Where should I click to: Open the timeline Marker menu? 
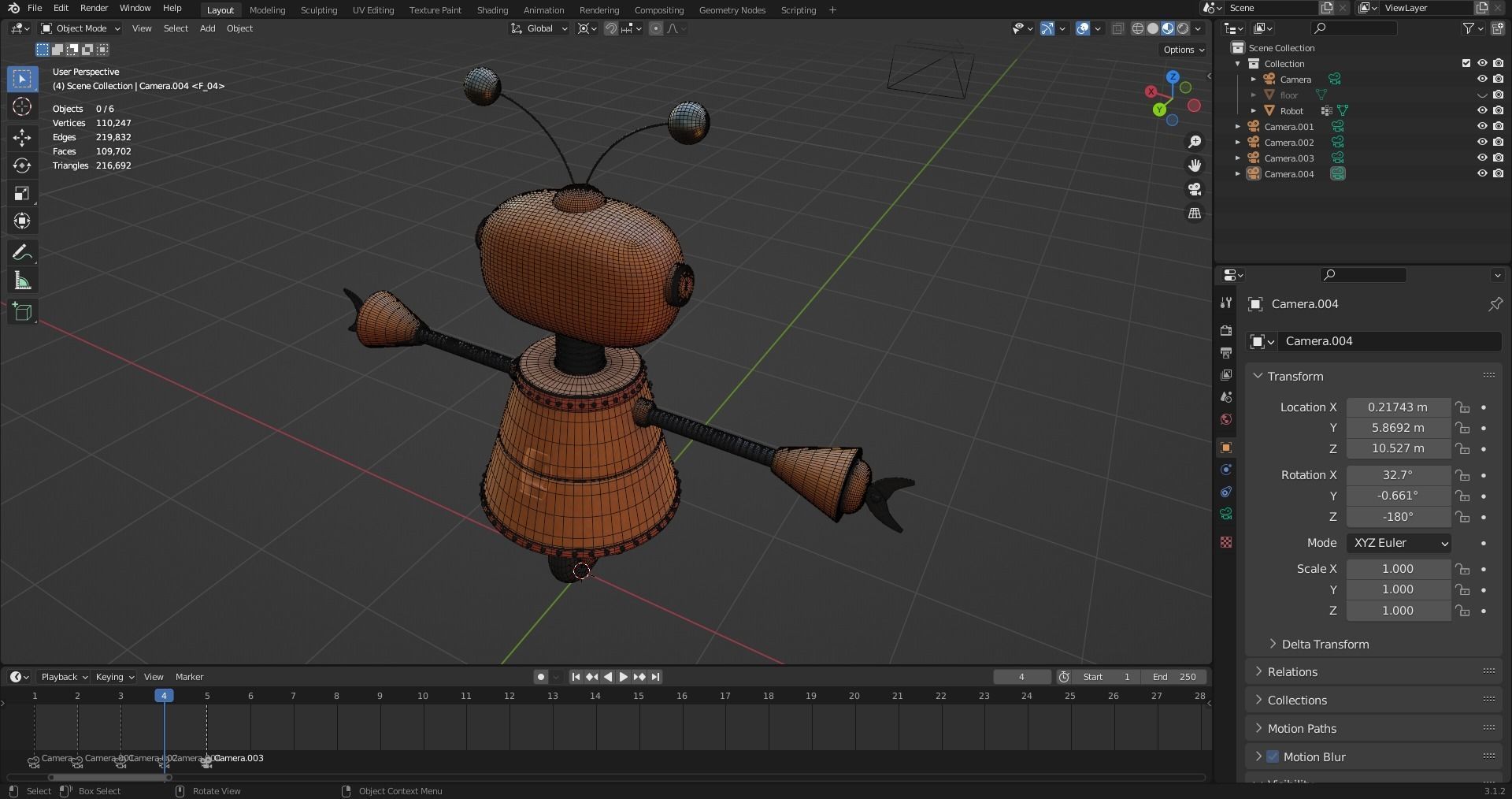189,677
